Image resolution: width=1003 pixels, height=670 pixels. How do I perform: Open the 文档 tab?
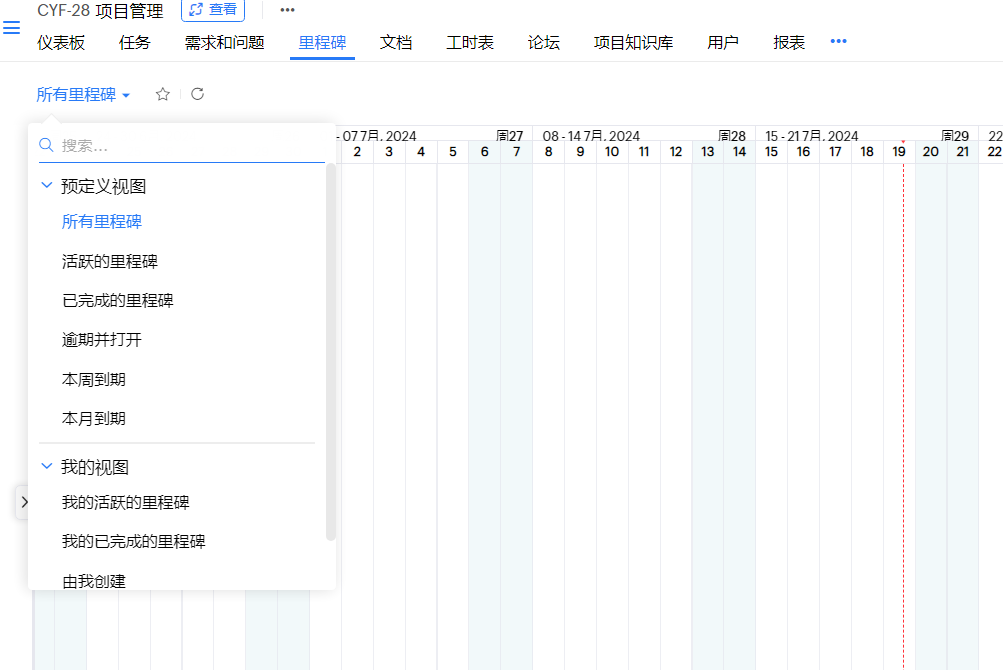[396, 42]
